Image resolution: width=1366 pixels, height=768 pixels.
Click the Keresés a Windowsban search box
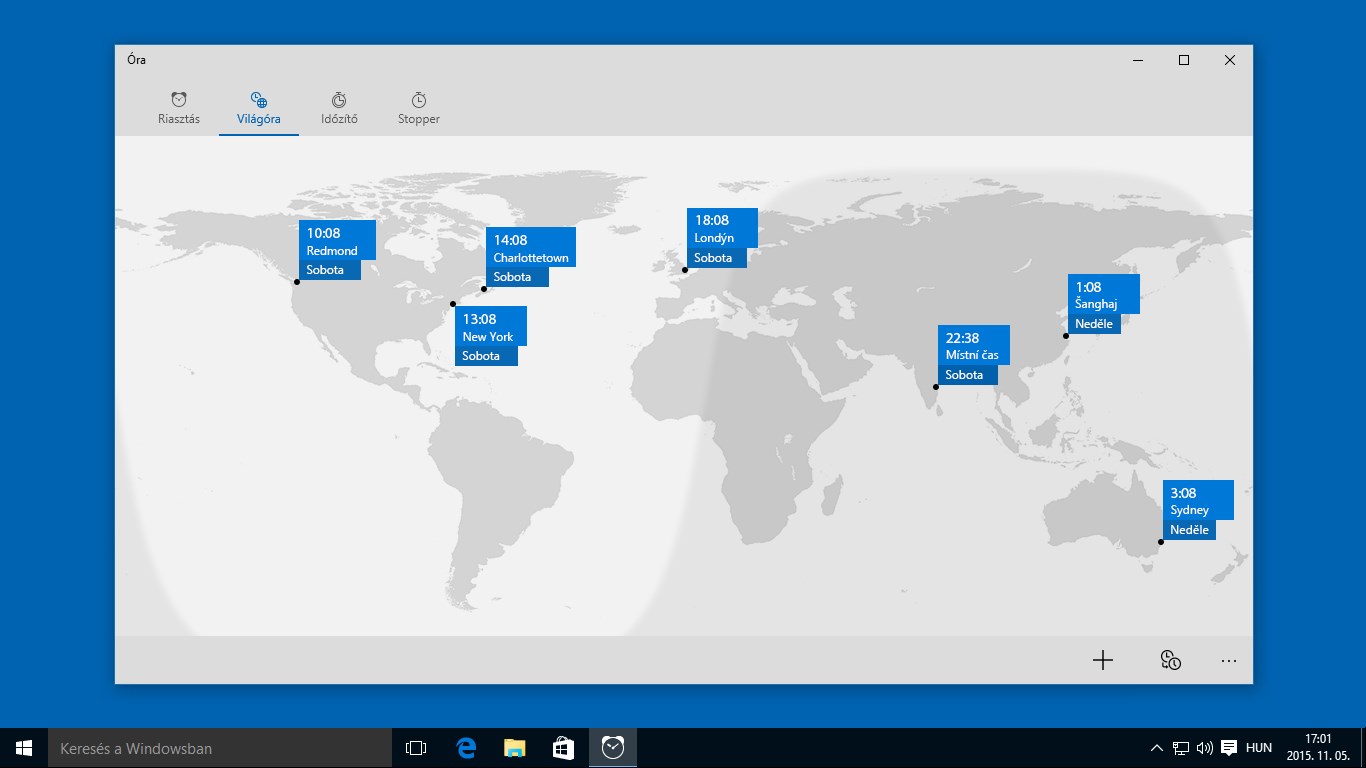pyautogui.click(x=220, y=748)
